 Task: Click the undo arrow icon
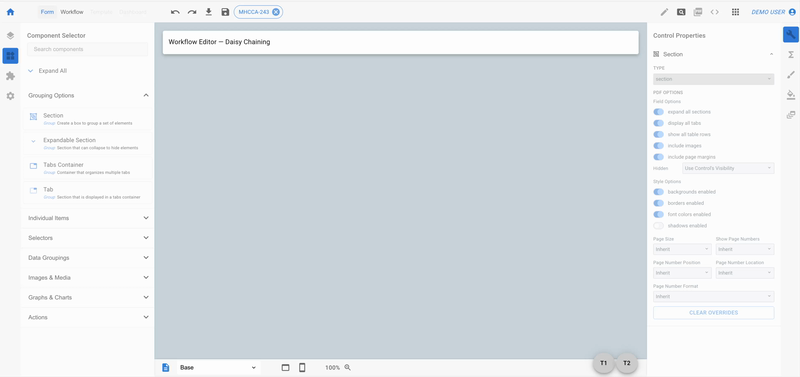[175, 12]
